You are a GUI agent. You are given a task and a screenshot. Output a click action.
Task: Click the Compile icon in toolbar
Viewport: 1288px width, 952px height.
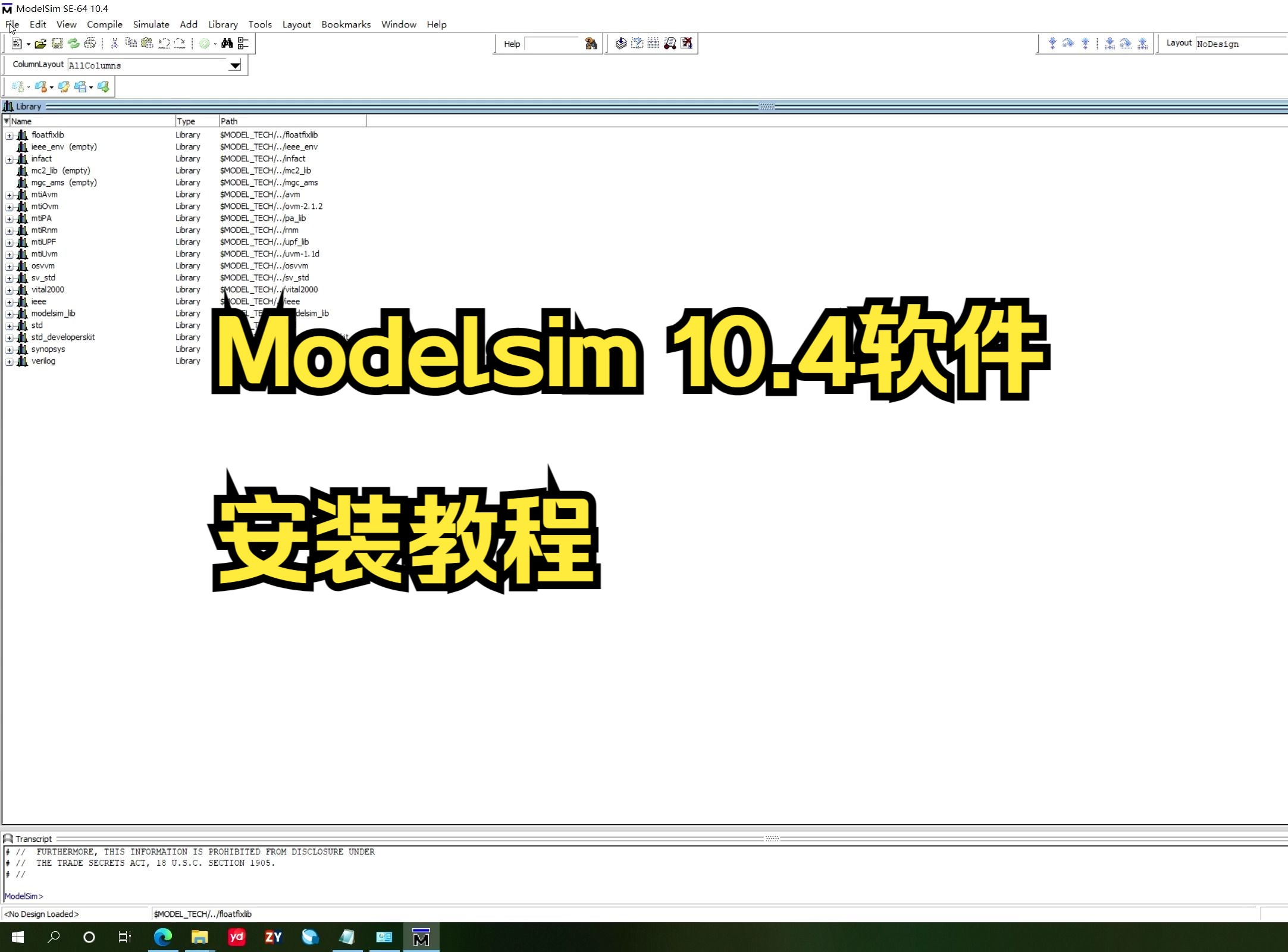621,43
